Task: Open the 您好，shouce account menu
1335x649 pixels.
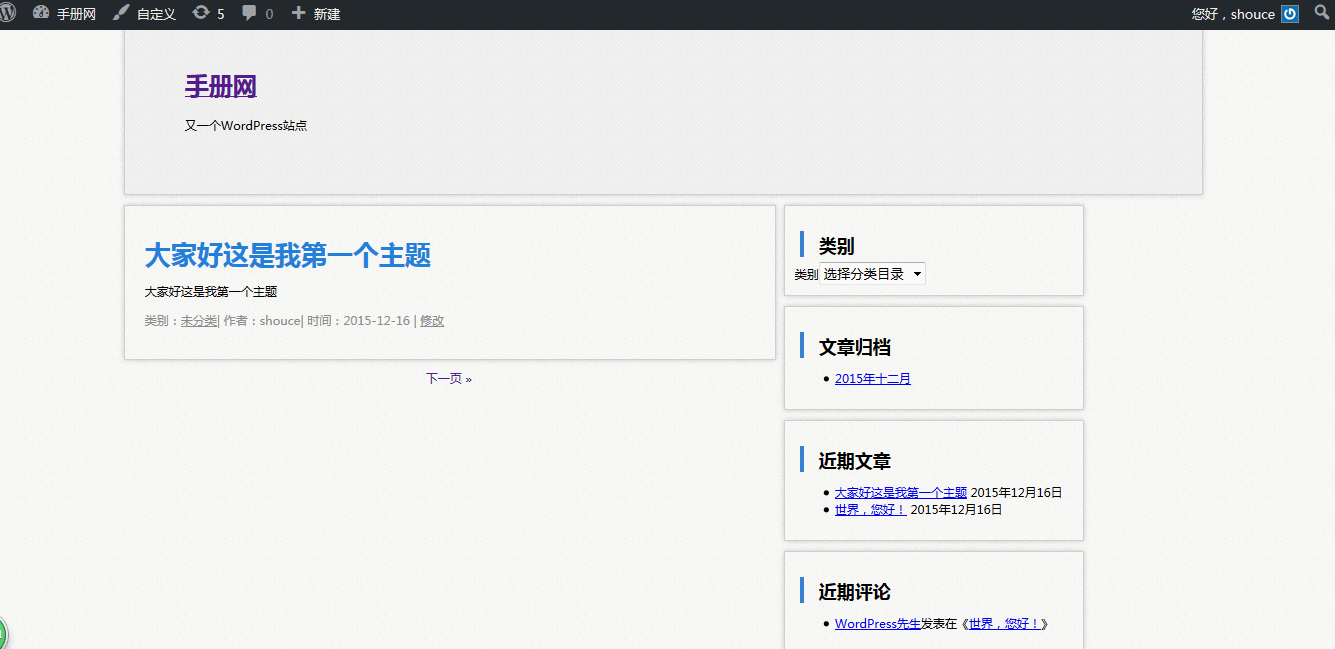Action: click(x=1233, y=14)
